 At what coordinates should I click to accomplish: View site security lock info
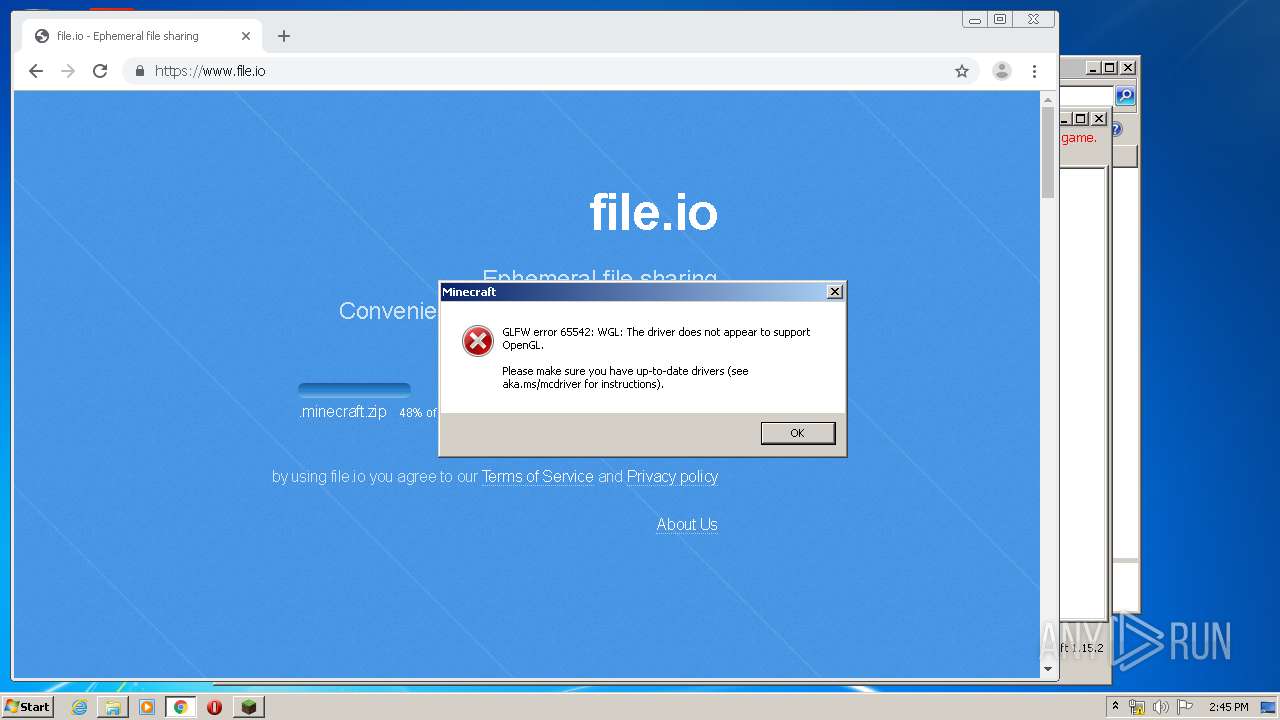(140, 71)
